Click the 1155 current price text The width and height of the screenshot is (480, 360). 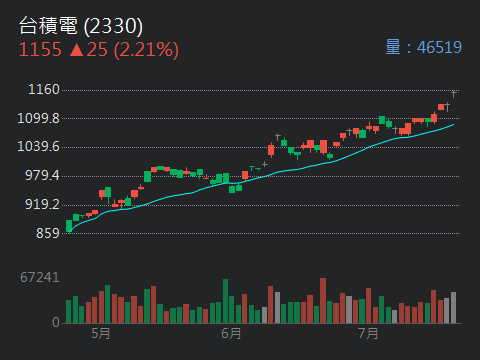40,50
